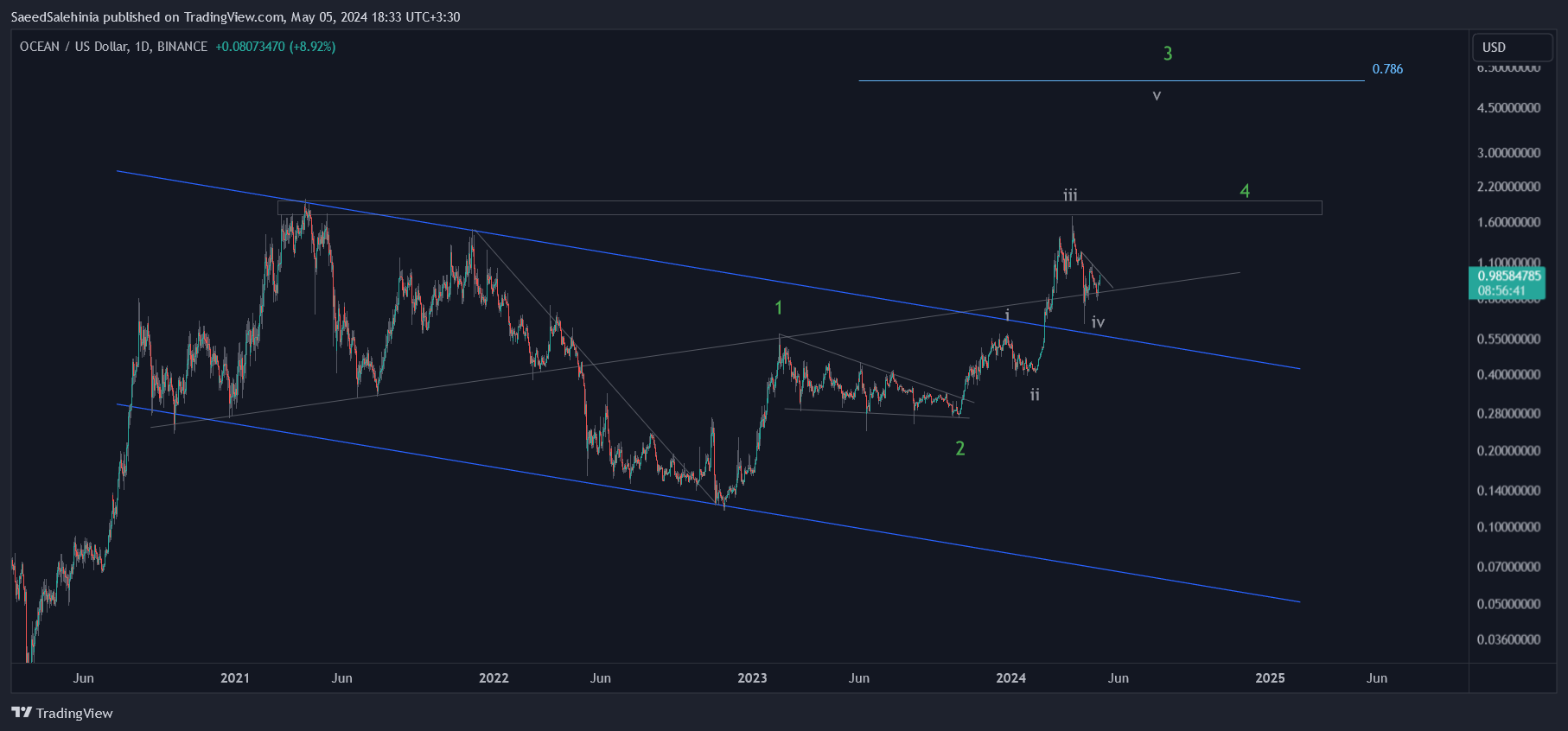Click the 2021 date on time axis
Viewport: 1568px width, 731px height.
(235, 677)
